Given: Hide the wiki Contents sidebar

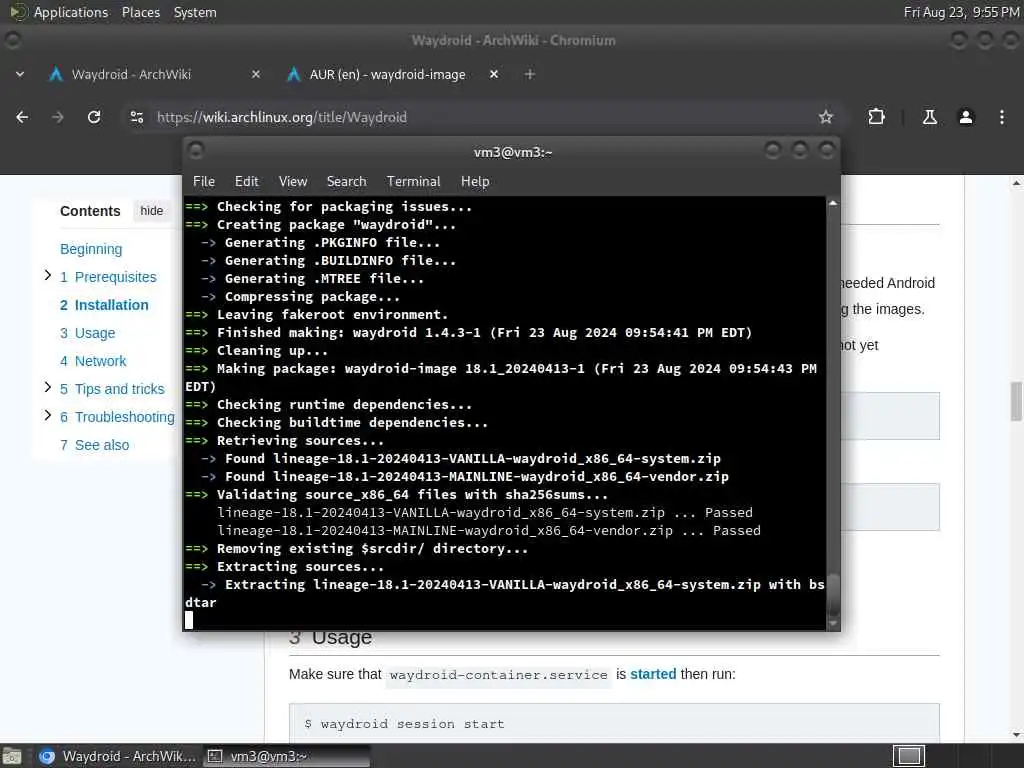Looking at the screenshot, I should point(152,211).
